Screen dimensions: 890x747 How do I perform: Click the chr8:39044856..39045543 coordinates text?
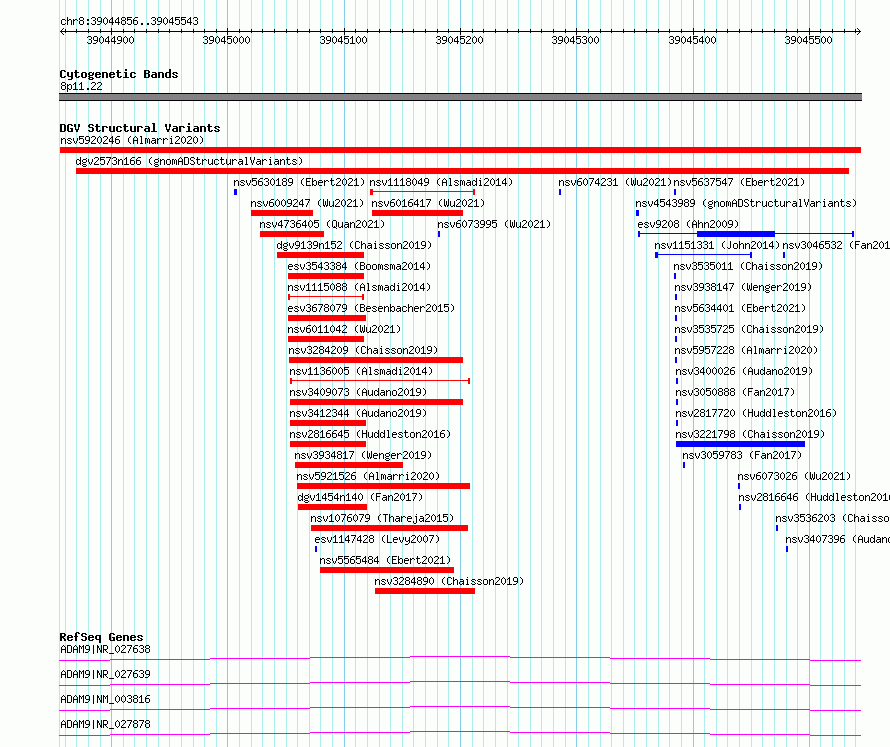coord(129,22)
